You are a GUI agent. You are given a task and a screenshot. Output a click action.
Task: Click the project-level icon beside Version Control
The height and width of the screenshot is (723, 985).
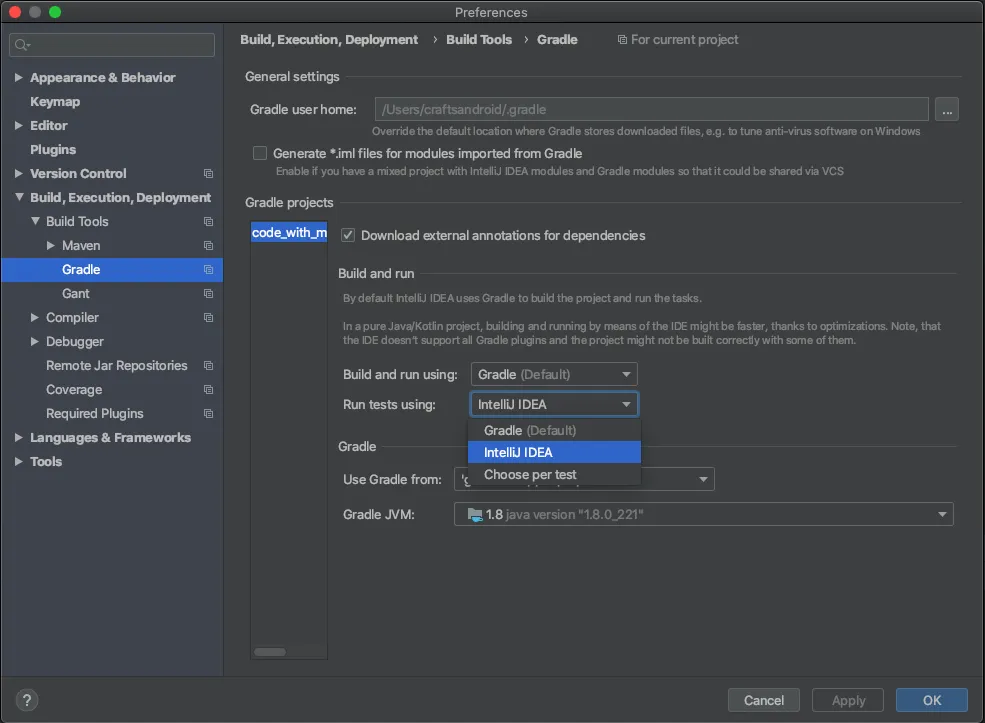(208, 174)
